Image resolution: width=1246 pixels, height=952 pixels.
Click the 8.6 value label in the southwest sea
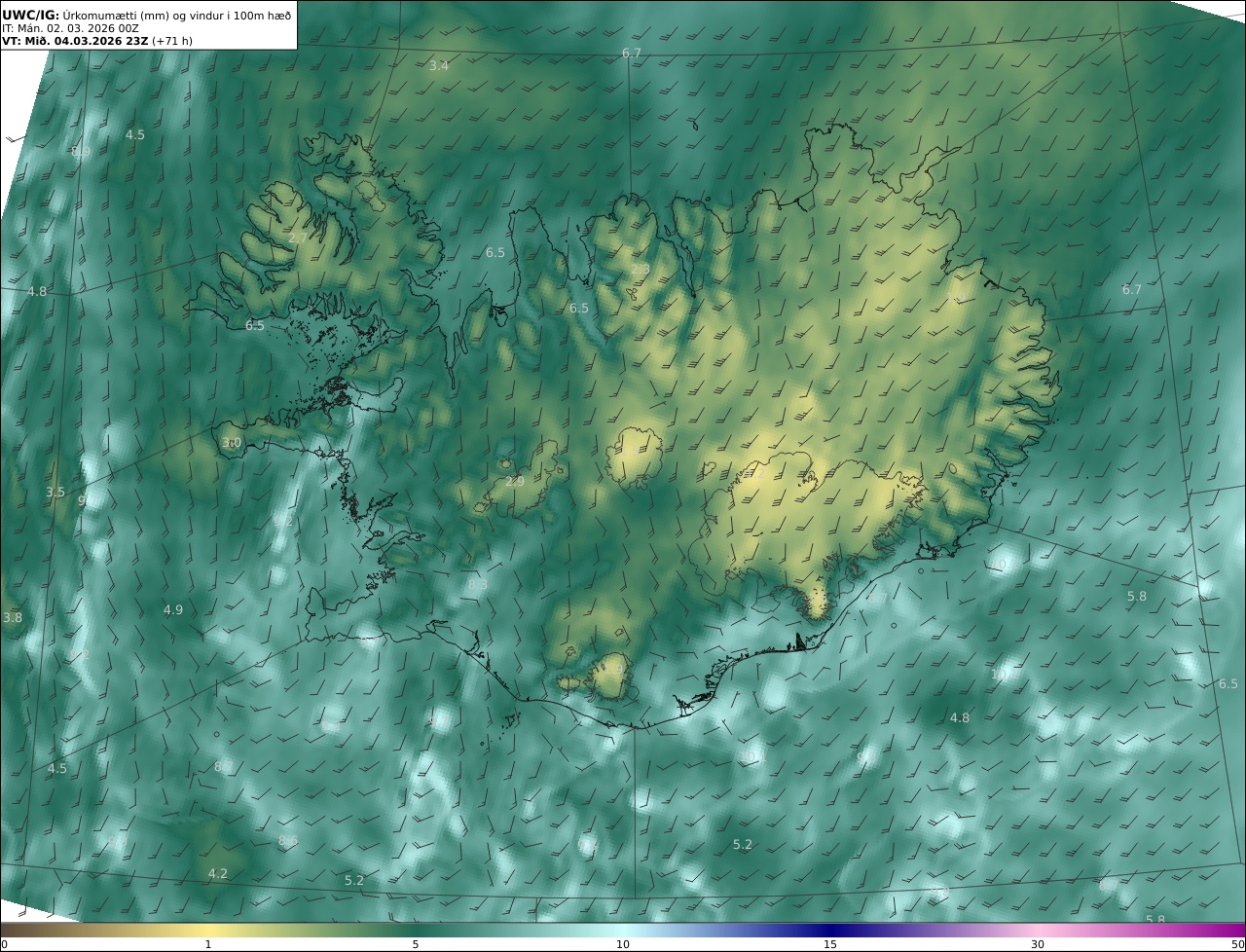click(x=288, y=840)
